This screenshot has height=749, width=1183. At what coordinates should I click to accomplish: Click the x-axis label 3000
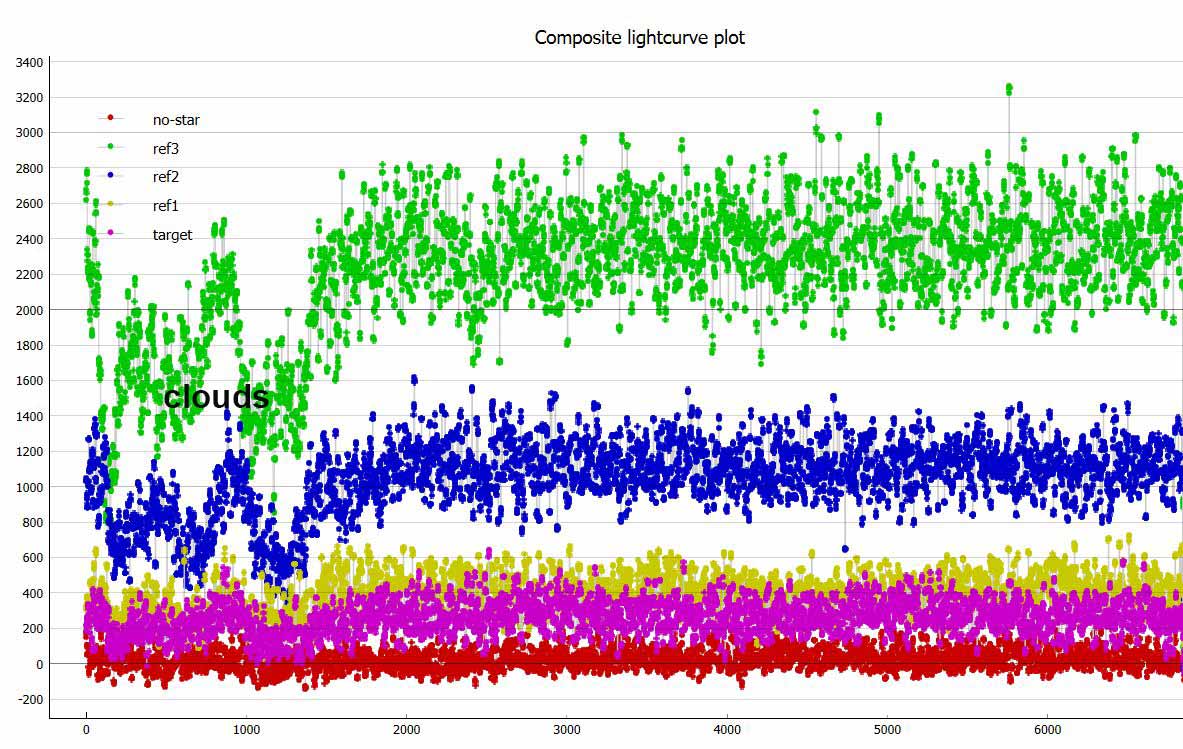(x=567, y=729)
